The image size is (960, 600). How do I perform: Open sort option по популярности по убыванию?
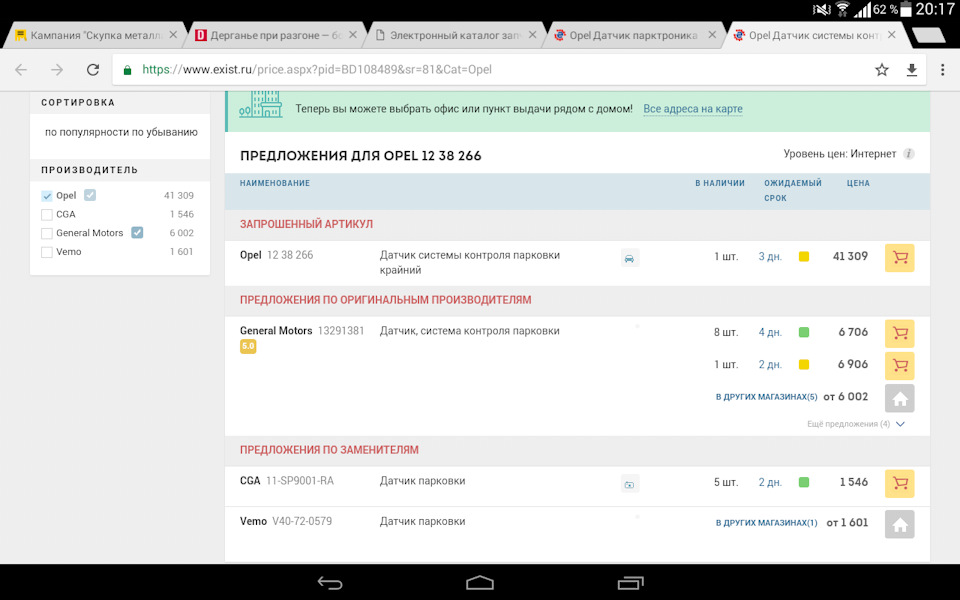pos(121,132)
